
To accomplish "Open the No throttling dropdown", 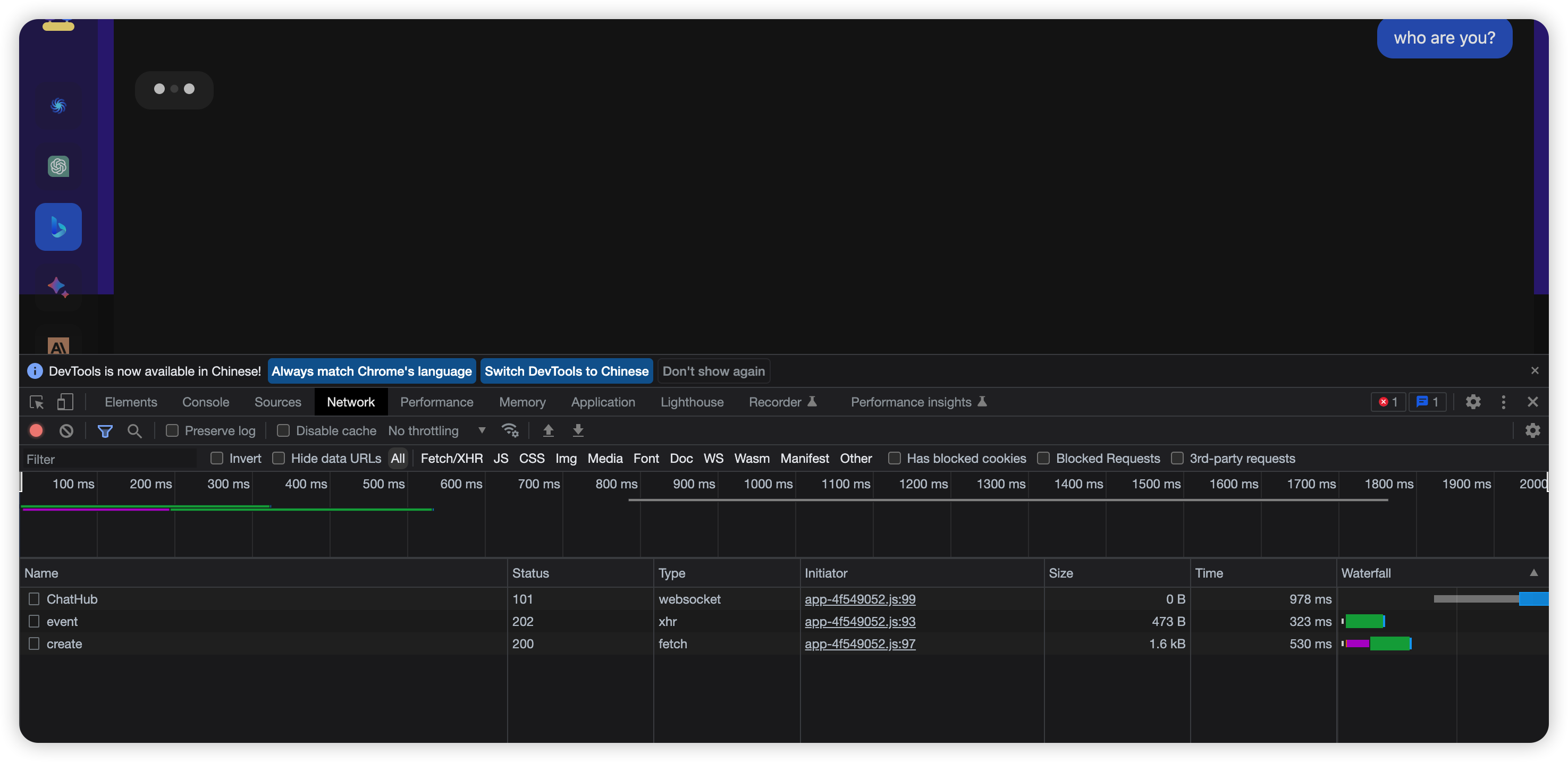I will (x=436, y=431).
